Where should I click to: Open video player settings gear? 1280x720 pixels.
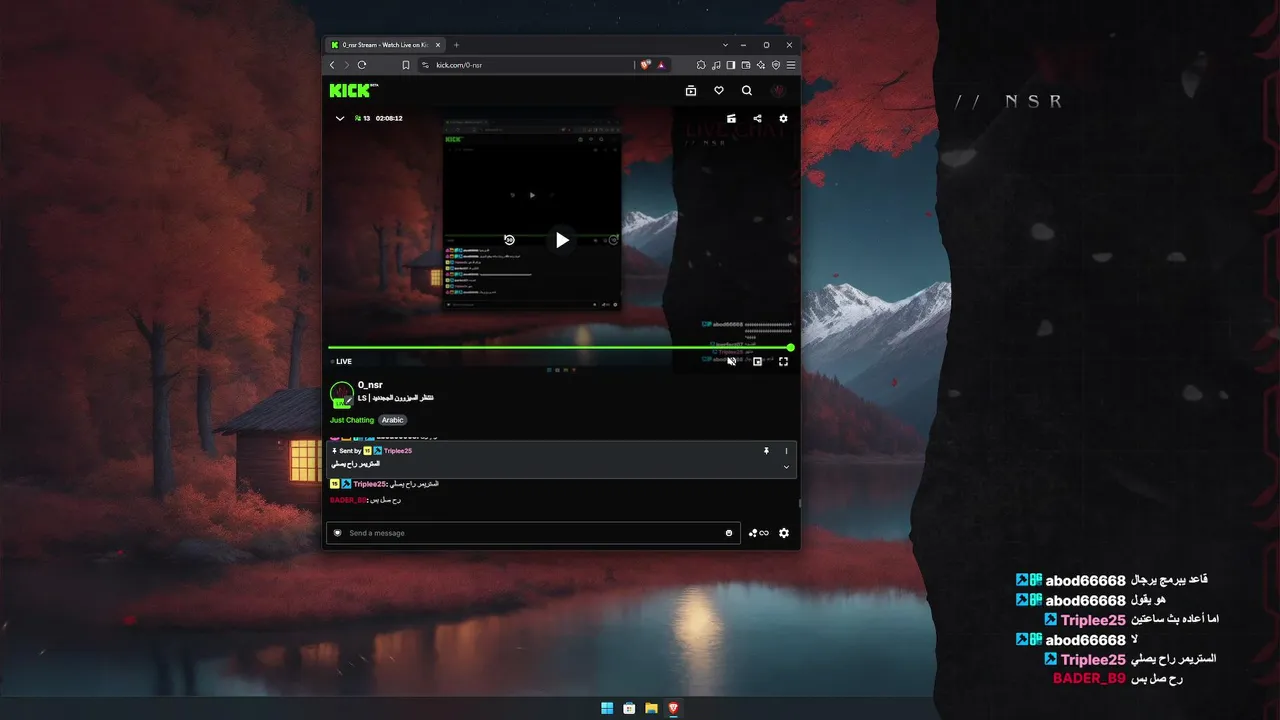783,118
